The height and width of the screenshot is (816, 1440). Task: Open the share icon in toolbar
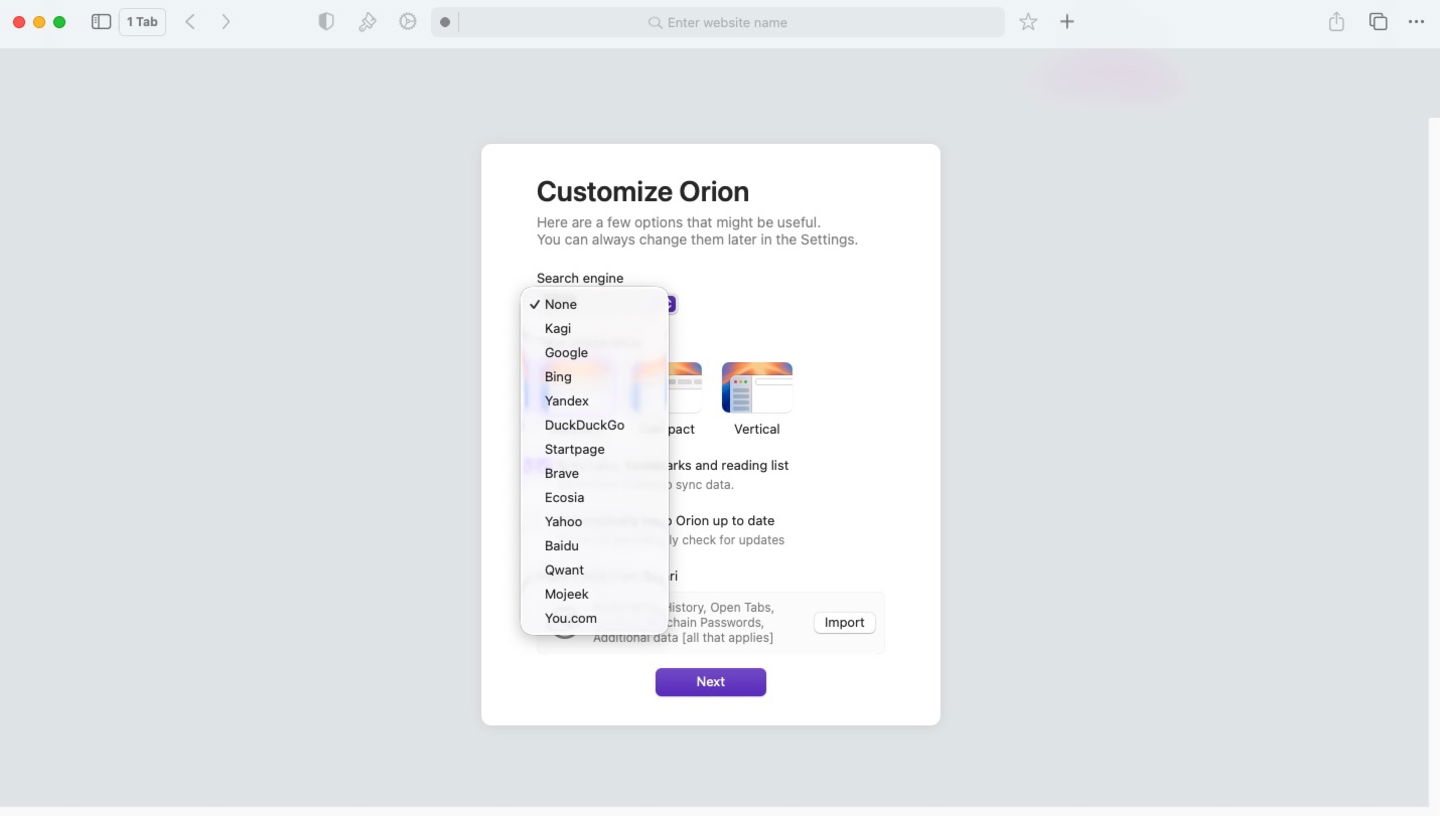(x=1336, y=22)
